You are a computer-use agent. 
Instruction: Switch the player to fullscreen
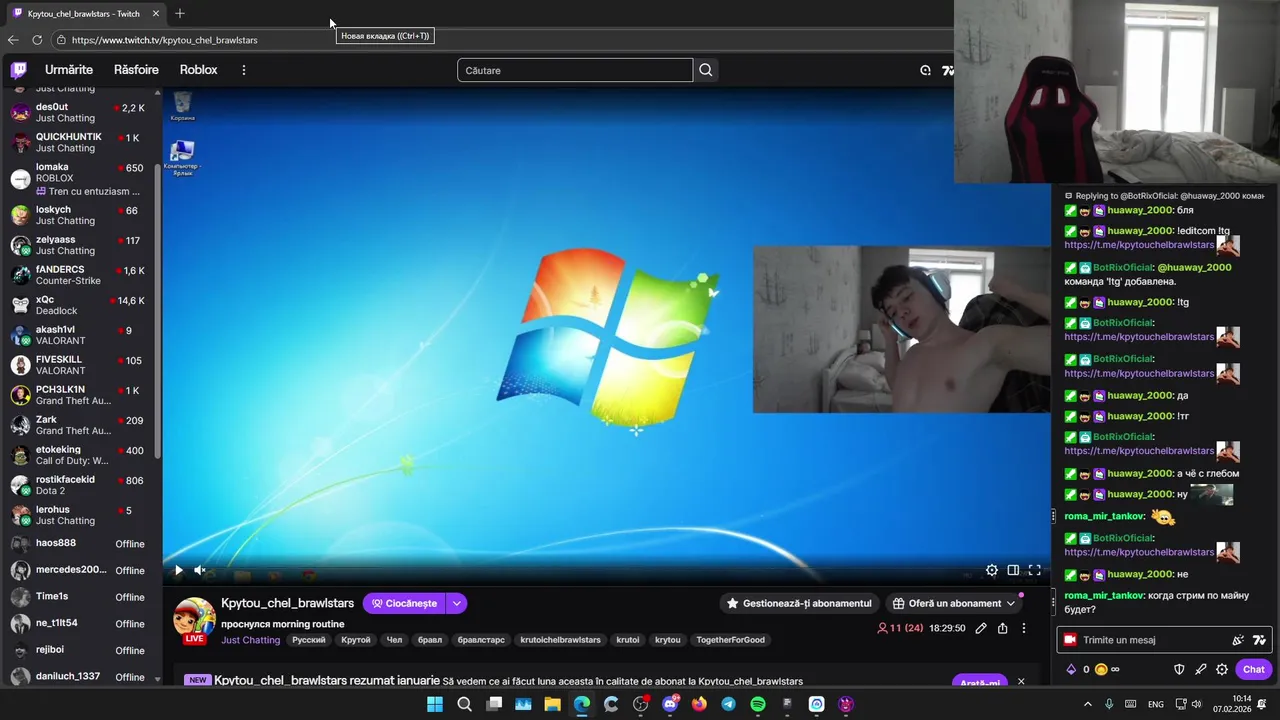click(x=1035, y=570)
